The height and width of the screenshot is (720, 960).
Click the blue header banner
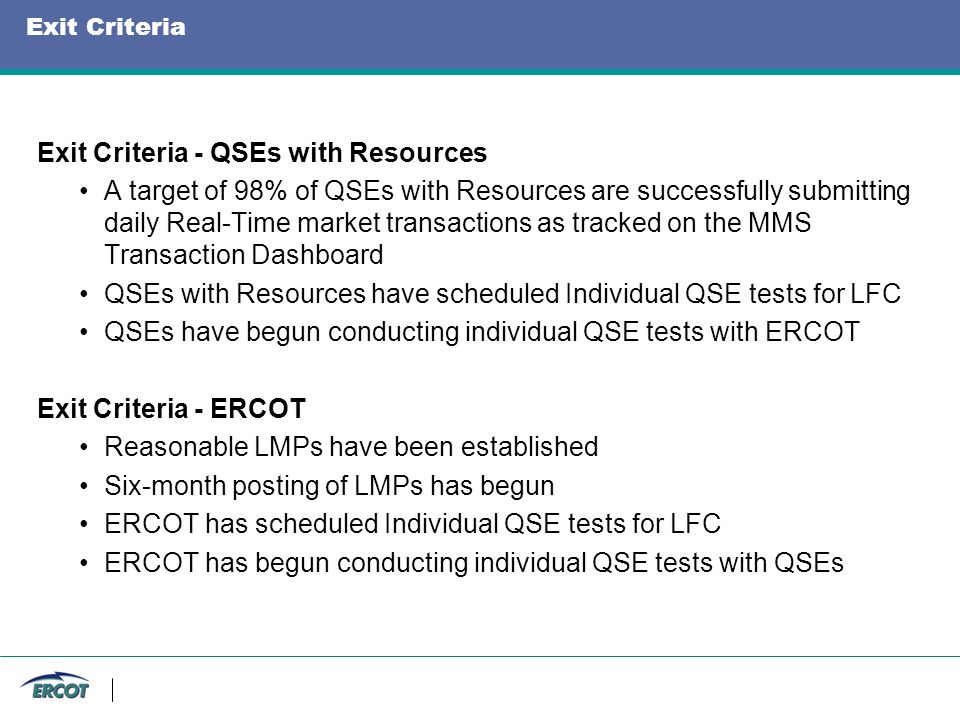(x=480, y=34)
